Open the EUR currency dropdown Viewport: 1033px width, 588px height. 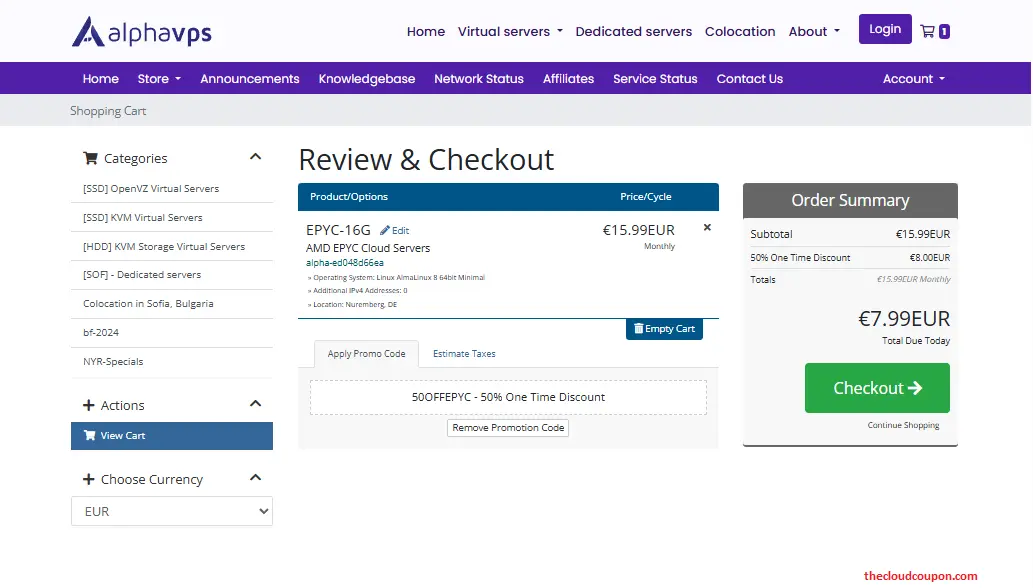(171, 511)
